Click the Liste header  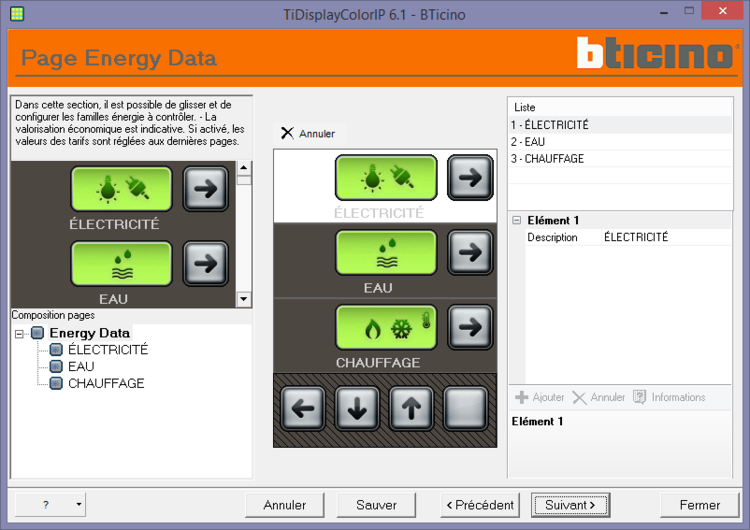tap(525, 107)
